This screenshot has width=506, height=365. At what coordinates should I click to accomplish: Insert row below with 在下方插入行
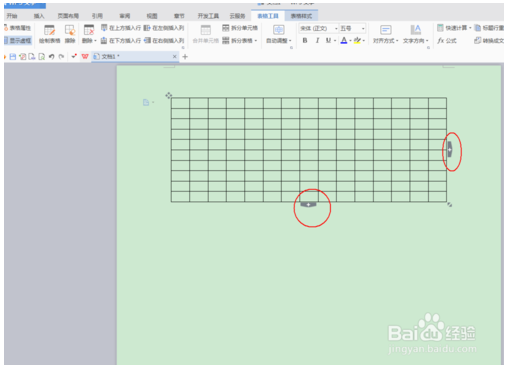click(x=121, y=41)
